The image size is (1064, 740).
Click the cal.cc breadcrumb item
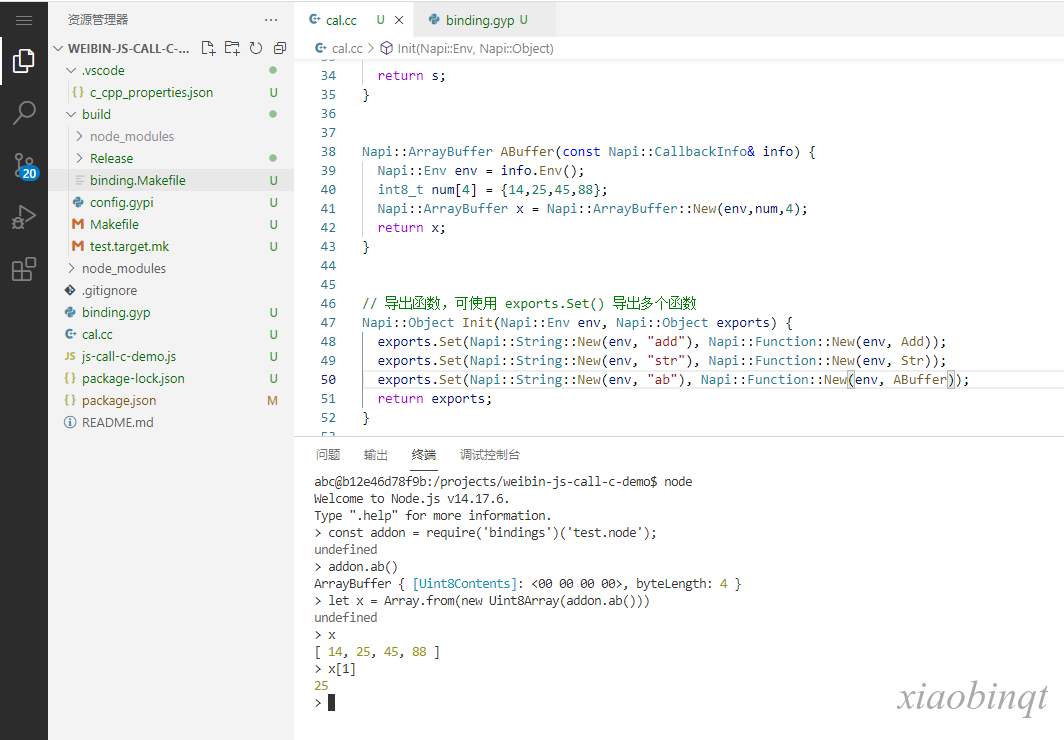click(x=347, y=48)
